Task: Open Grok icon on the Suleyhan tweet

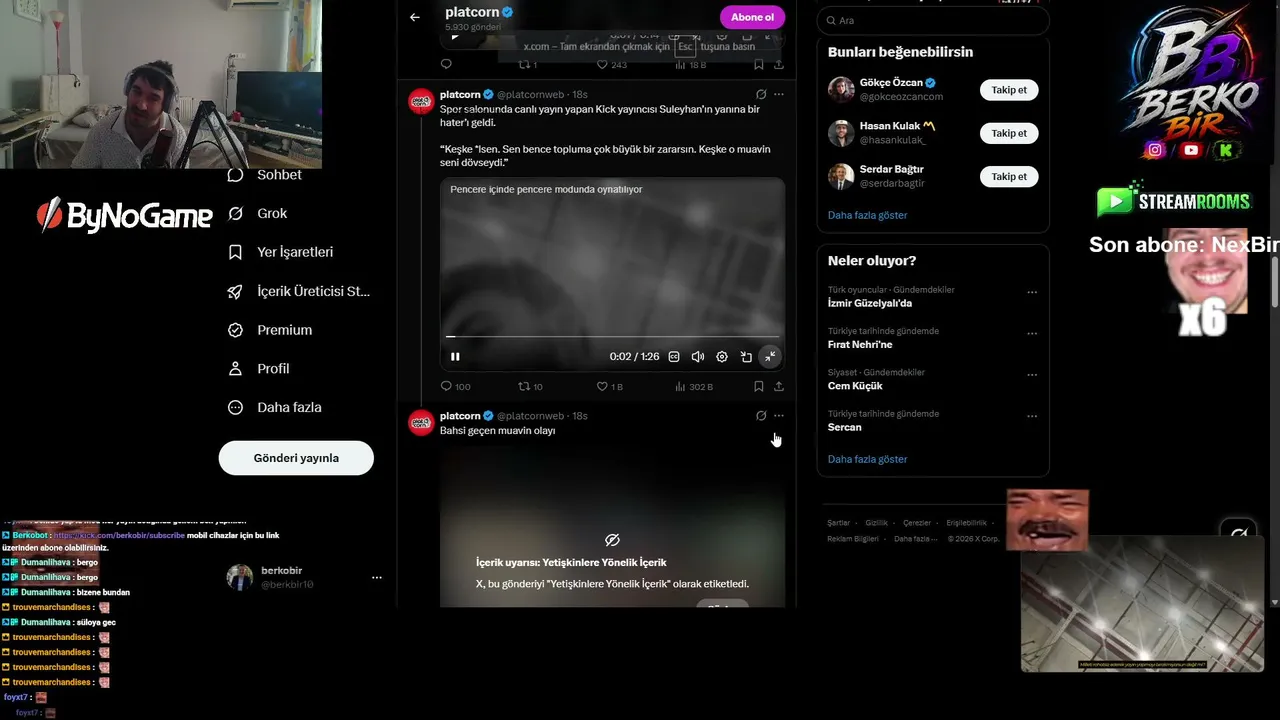Action: [761, 94]
